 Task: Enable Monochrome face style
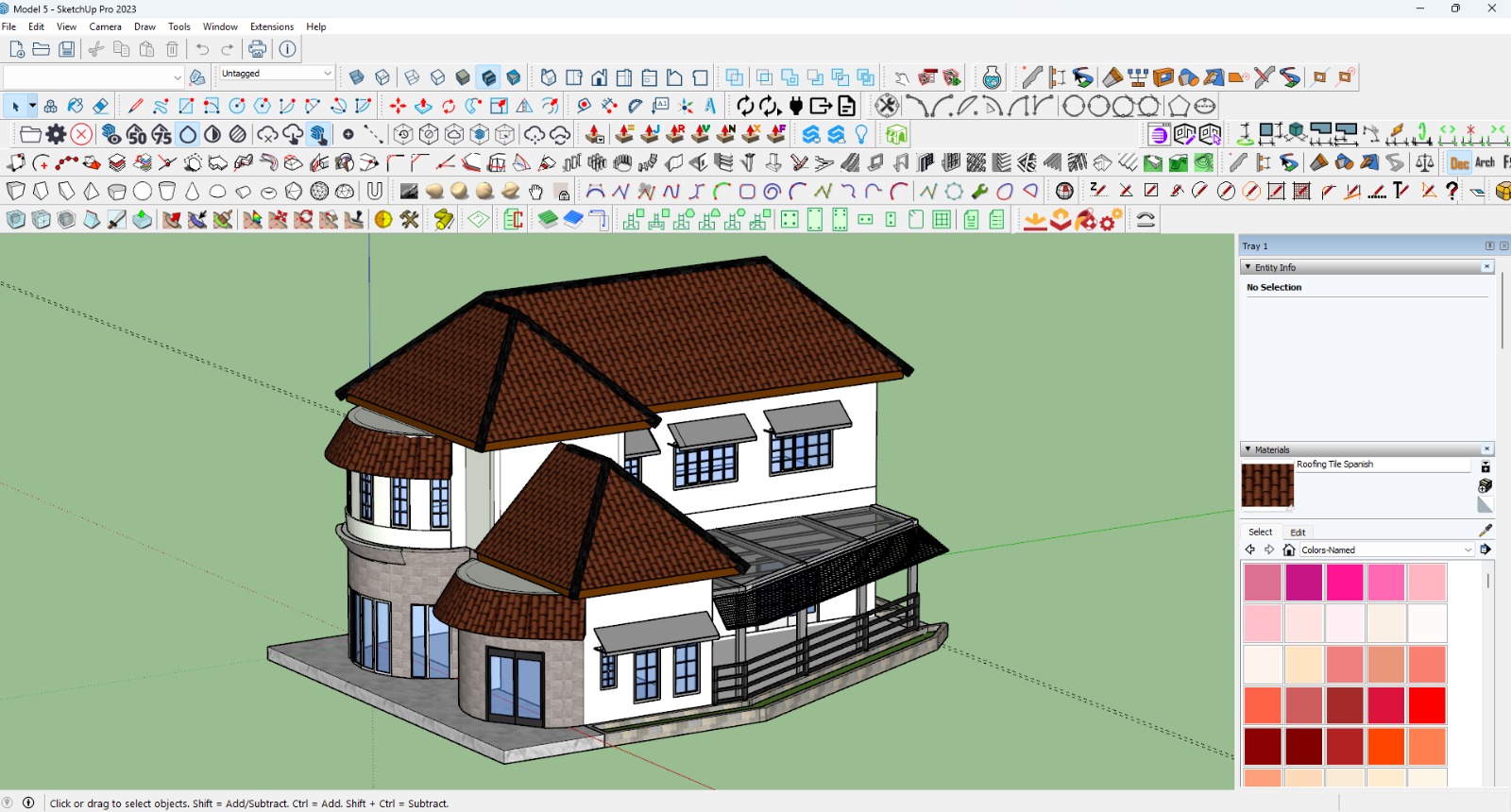click(514, 77)
